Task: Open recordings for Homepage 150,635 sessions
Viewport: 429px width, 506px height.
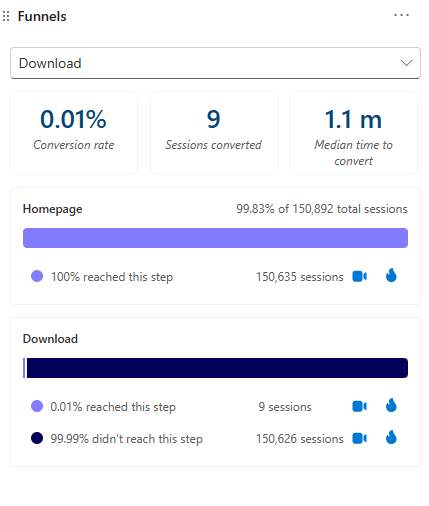Action: pos(360,276)
